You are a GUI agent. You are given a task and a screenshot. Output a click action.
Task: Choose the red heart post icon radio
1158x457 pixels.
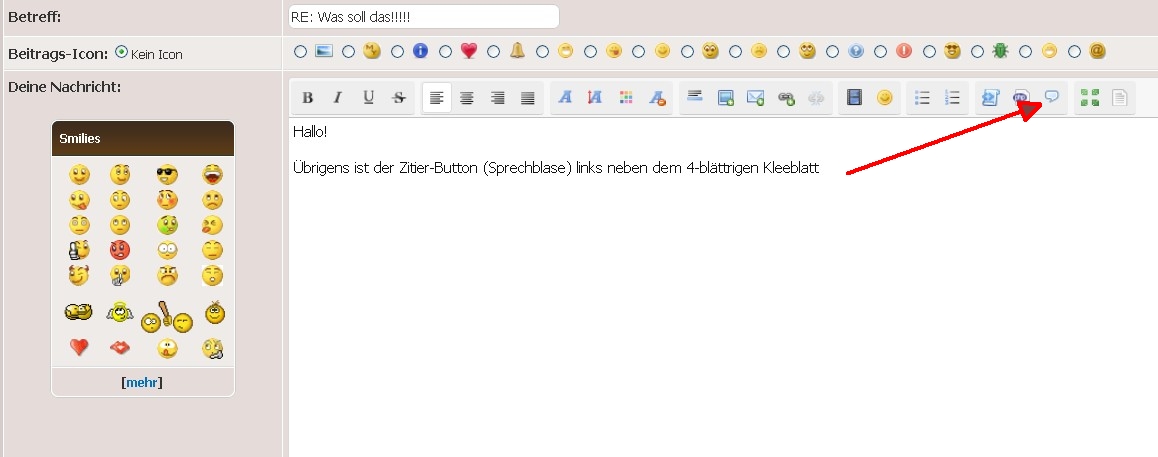click(x=446, y=51)
